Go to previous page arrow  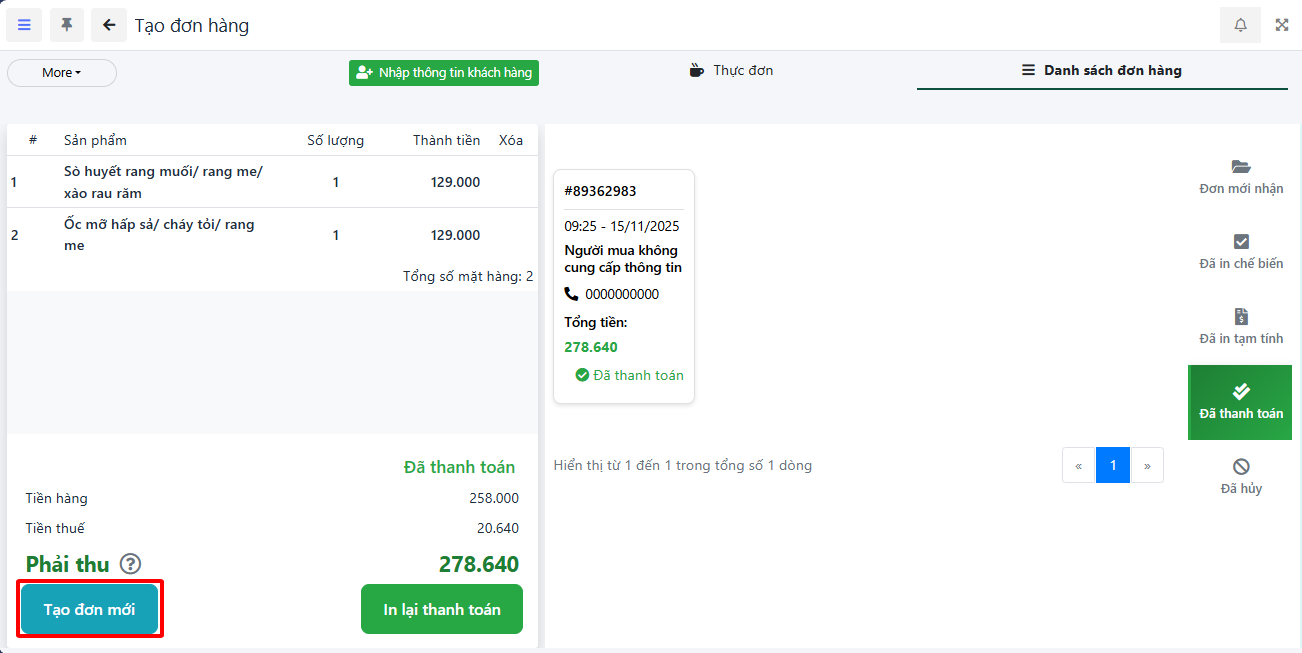coord(1079,465)
